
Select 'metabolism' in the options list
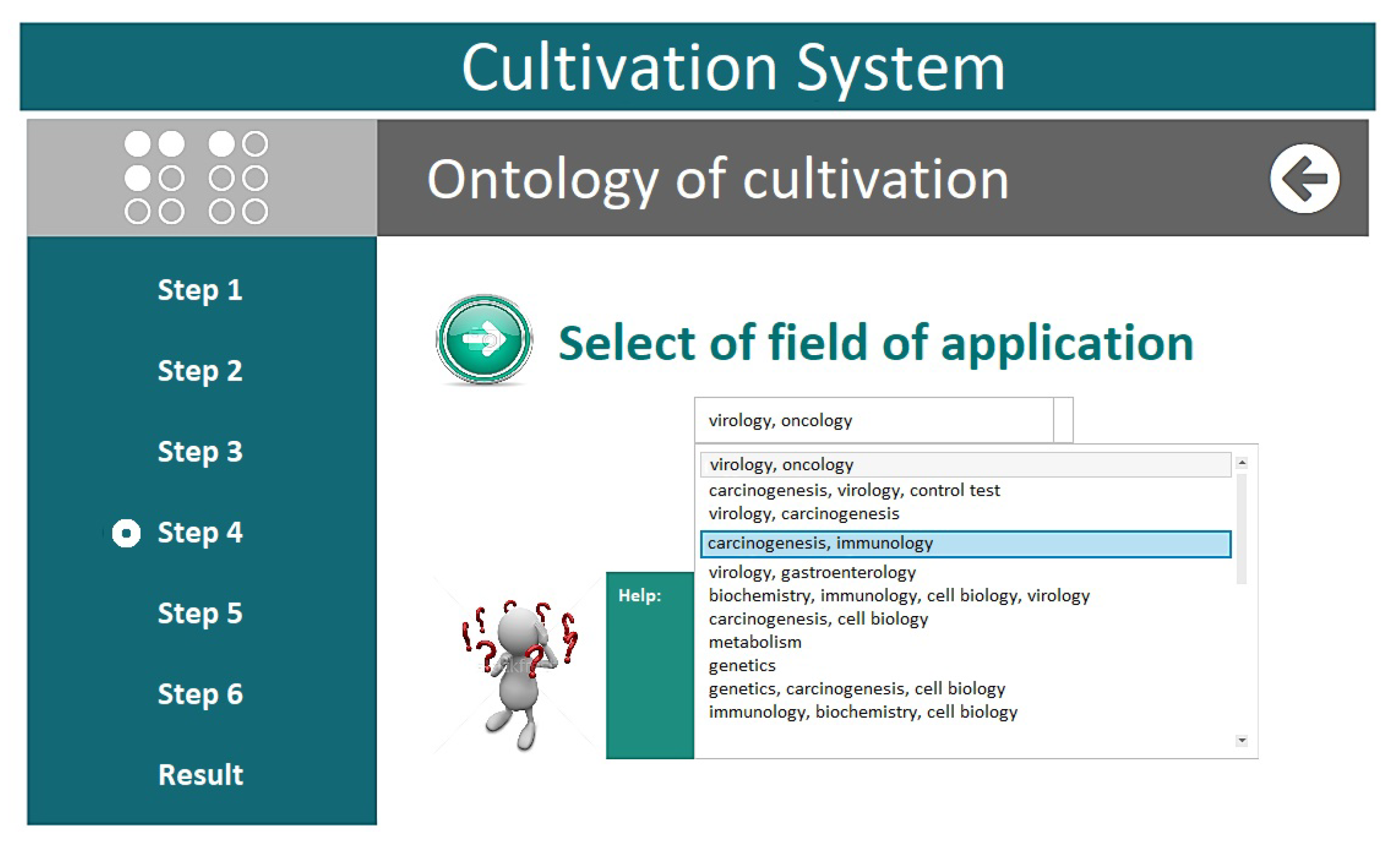click(755, 642)
